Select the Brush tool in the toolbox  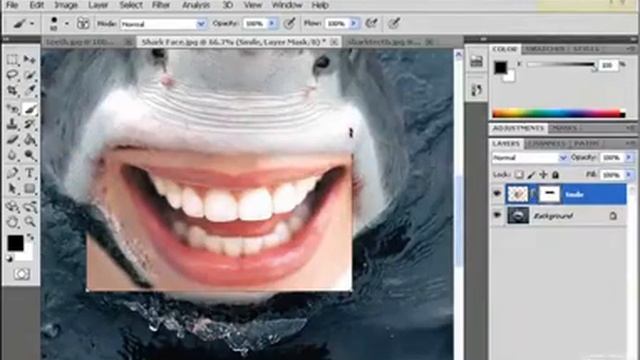coord(29,109)
